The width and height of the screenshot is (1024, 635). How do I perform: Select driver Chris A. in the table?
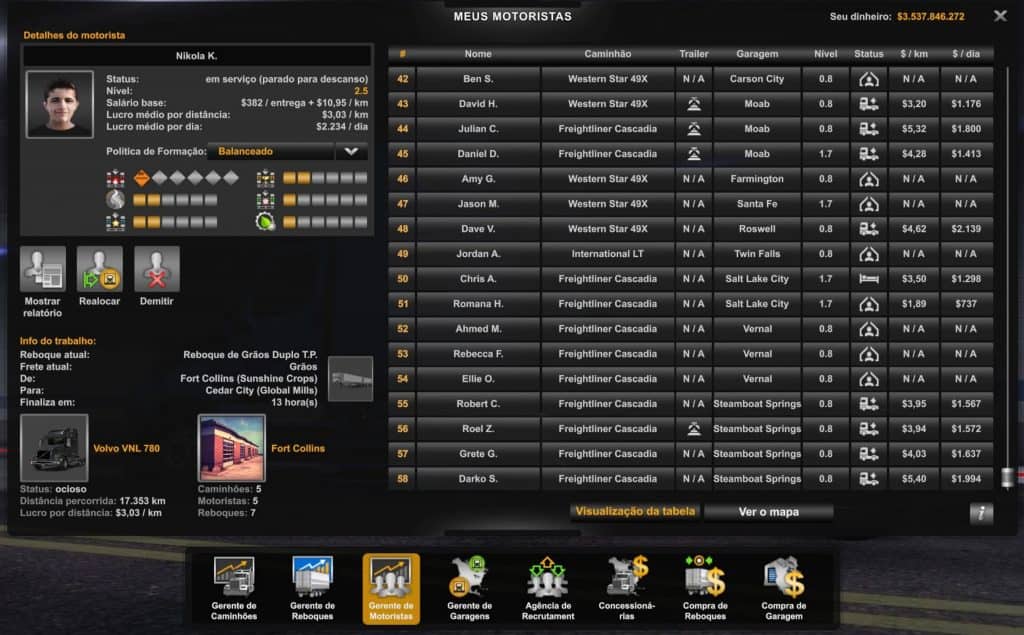tap(479, 279)
